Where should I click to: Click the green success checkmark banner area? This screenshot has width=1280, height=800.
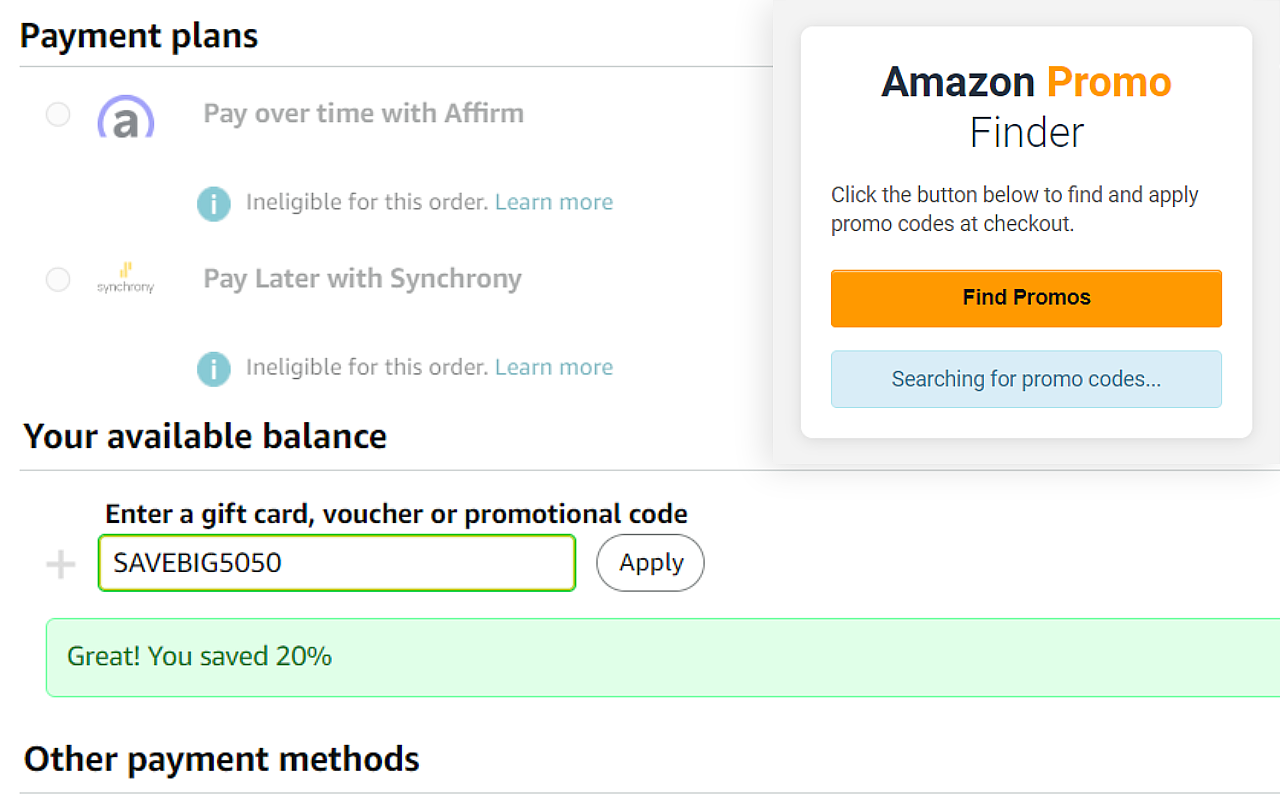400,657
